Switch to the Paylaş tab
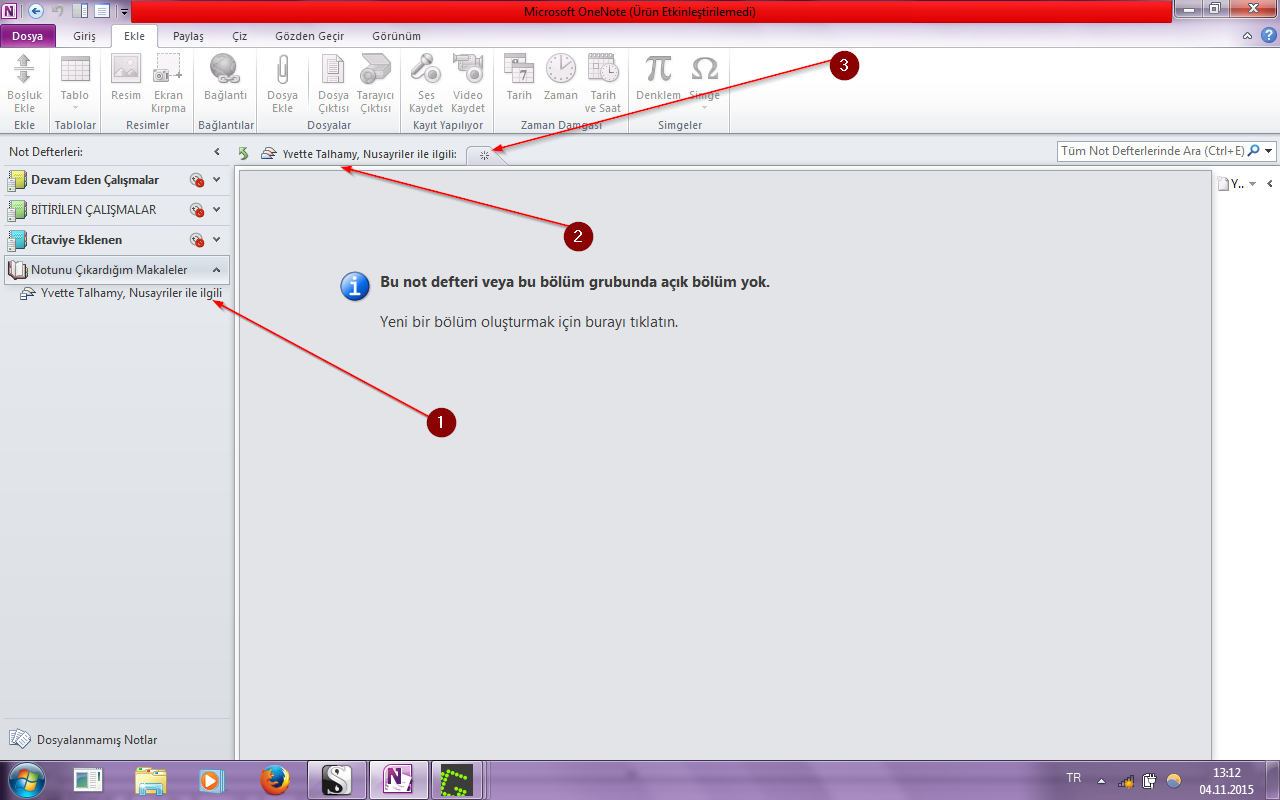 [x=188, y=36]
